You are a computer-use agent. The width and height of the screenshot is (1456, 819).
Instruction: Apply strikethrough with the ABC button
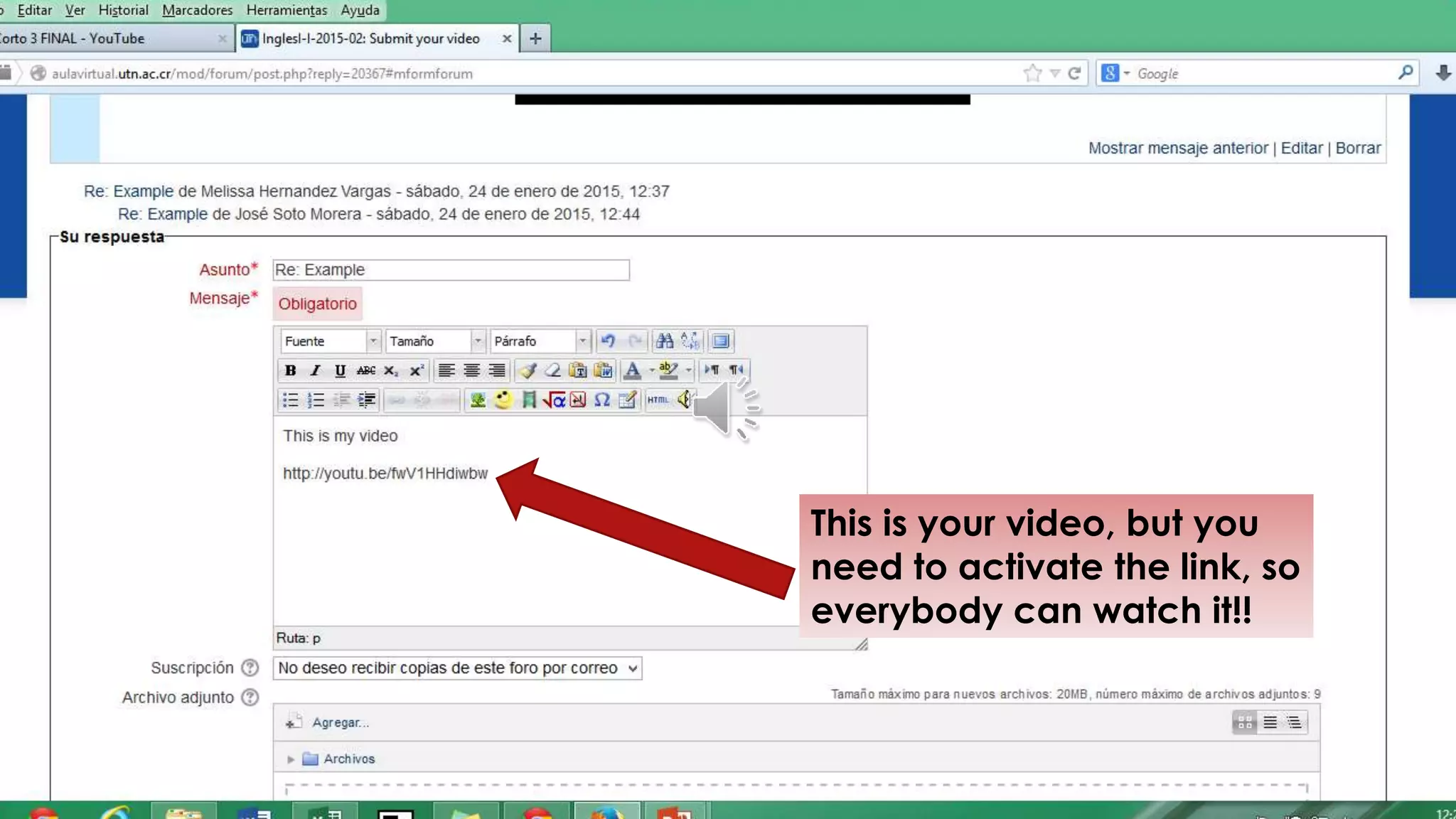coord(366,370)
